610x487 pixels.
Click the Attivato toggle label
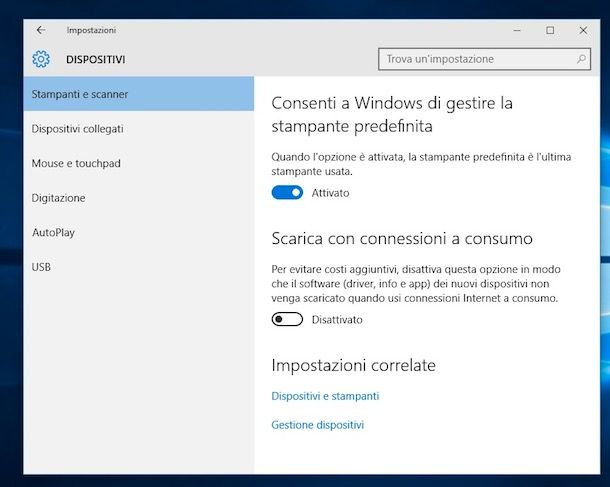pos(330,193)
